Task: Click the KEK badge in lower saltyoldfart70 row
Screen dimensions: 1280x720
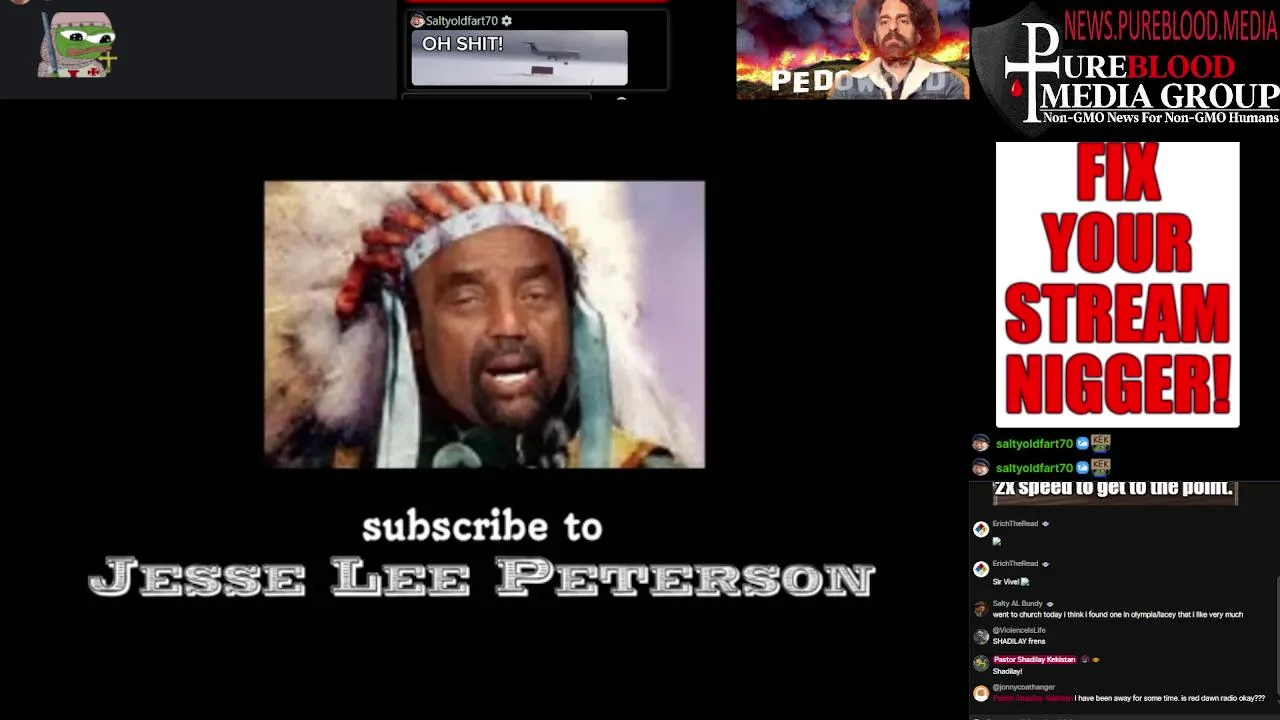Action: (1101, 466)
